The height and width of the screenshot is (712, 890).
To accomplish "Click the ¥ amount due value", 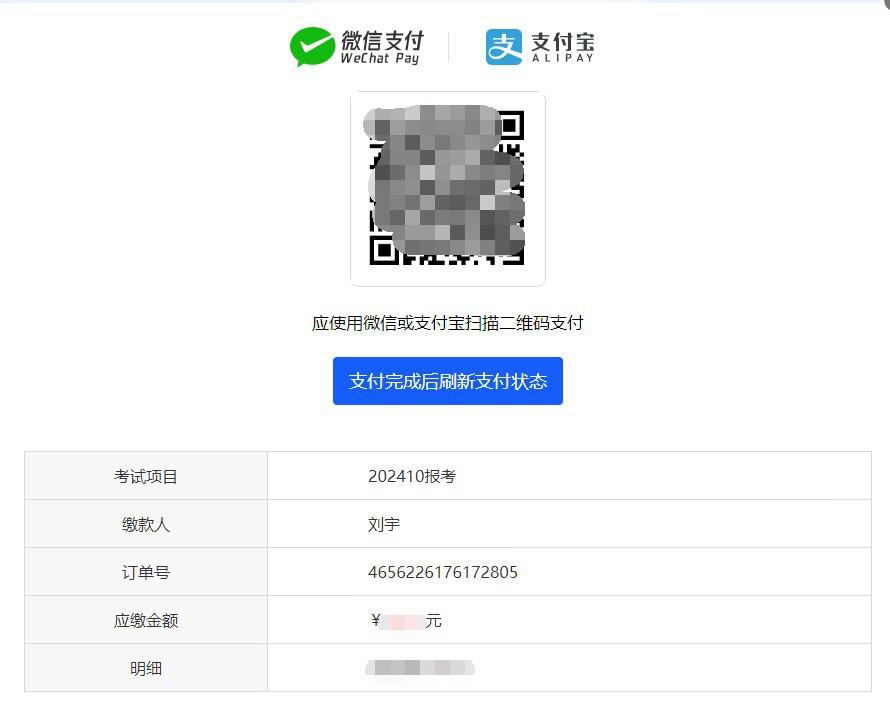I will pos(406,620).
